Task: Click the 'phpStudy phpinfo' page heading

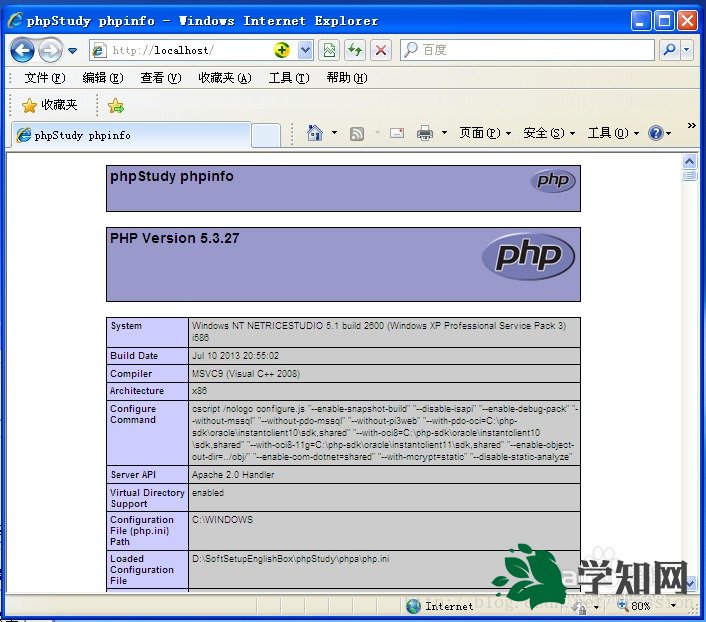Action: (x=172, y=176)
